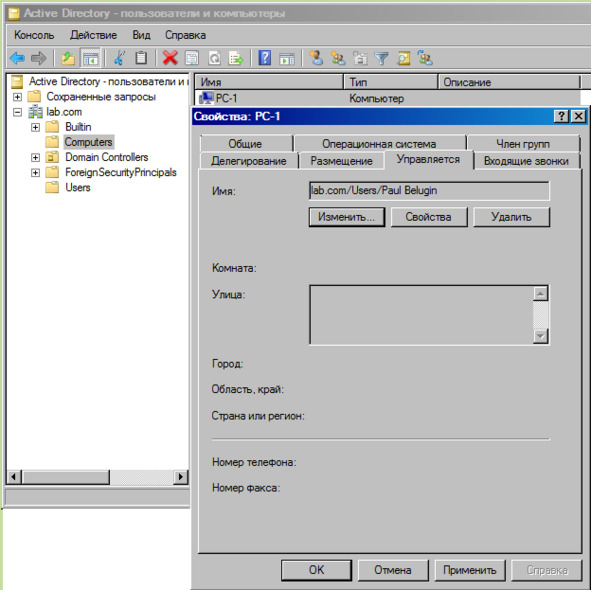Viewport: 591px width, 590px height.
Task: Open Help question mark toolbar icon
Action: coord(265,58)
